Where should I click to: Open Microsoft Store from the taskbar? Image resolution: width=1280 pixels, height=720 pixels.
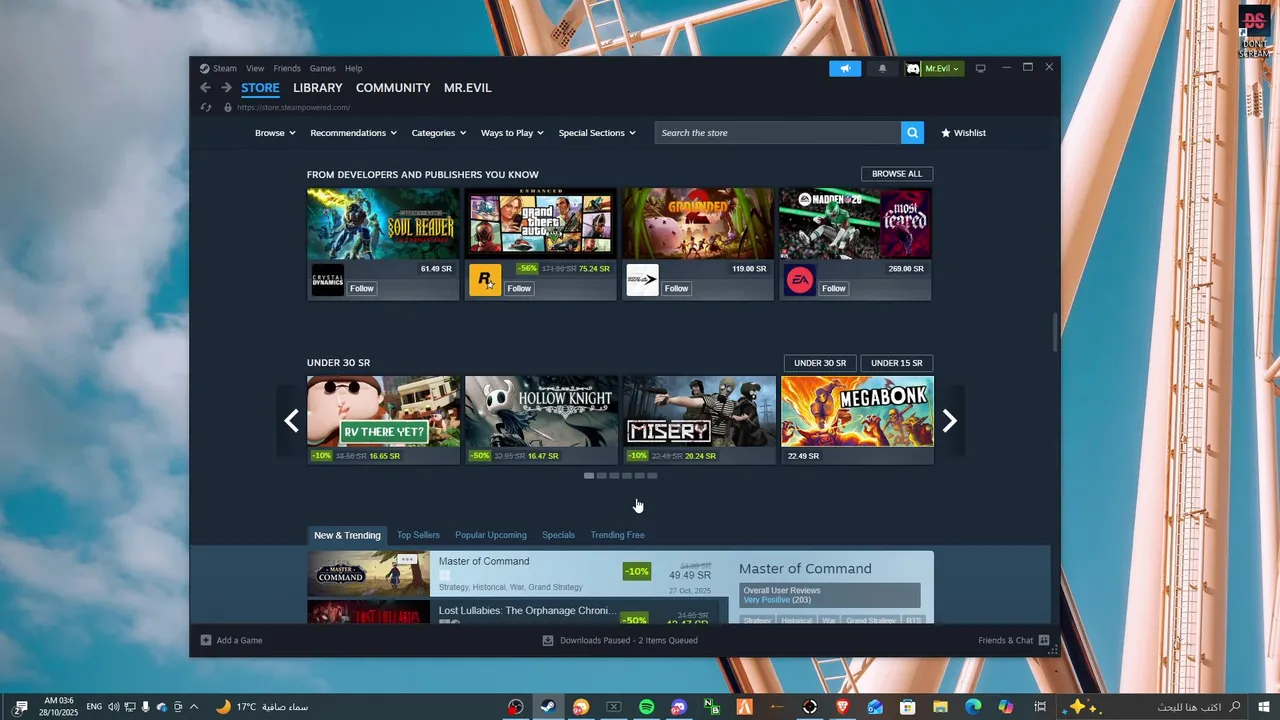[907, 707]
